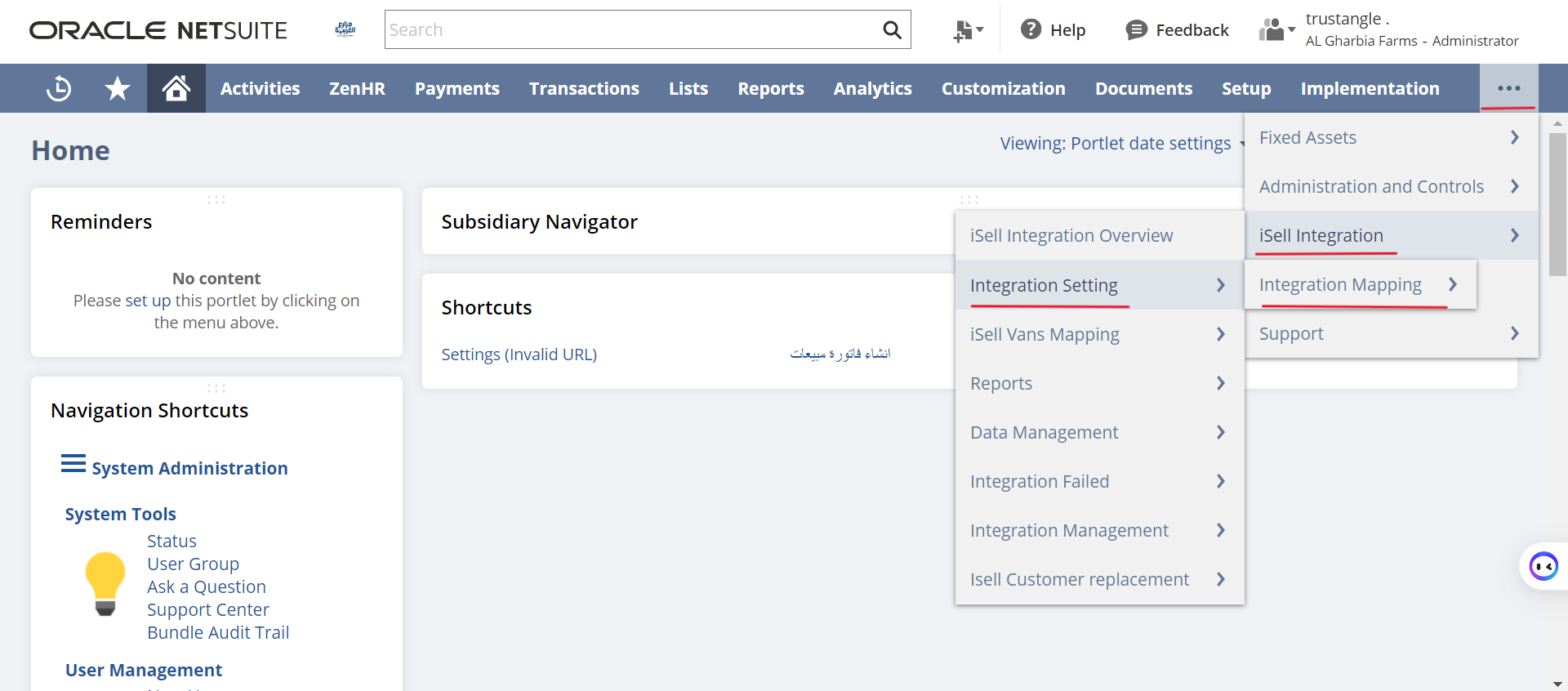Grab the Reminders portlet drag handle

click(x=216, y=199)
